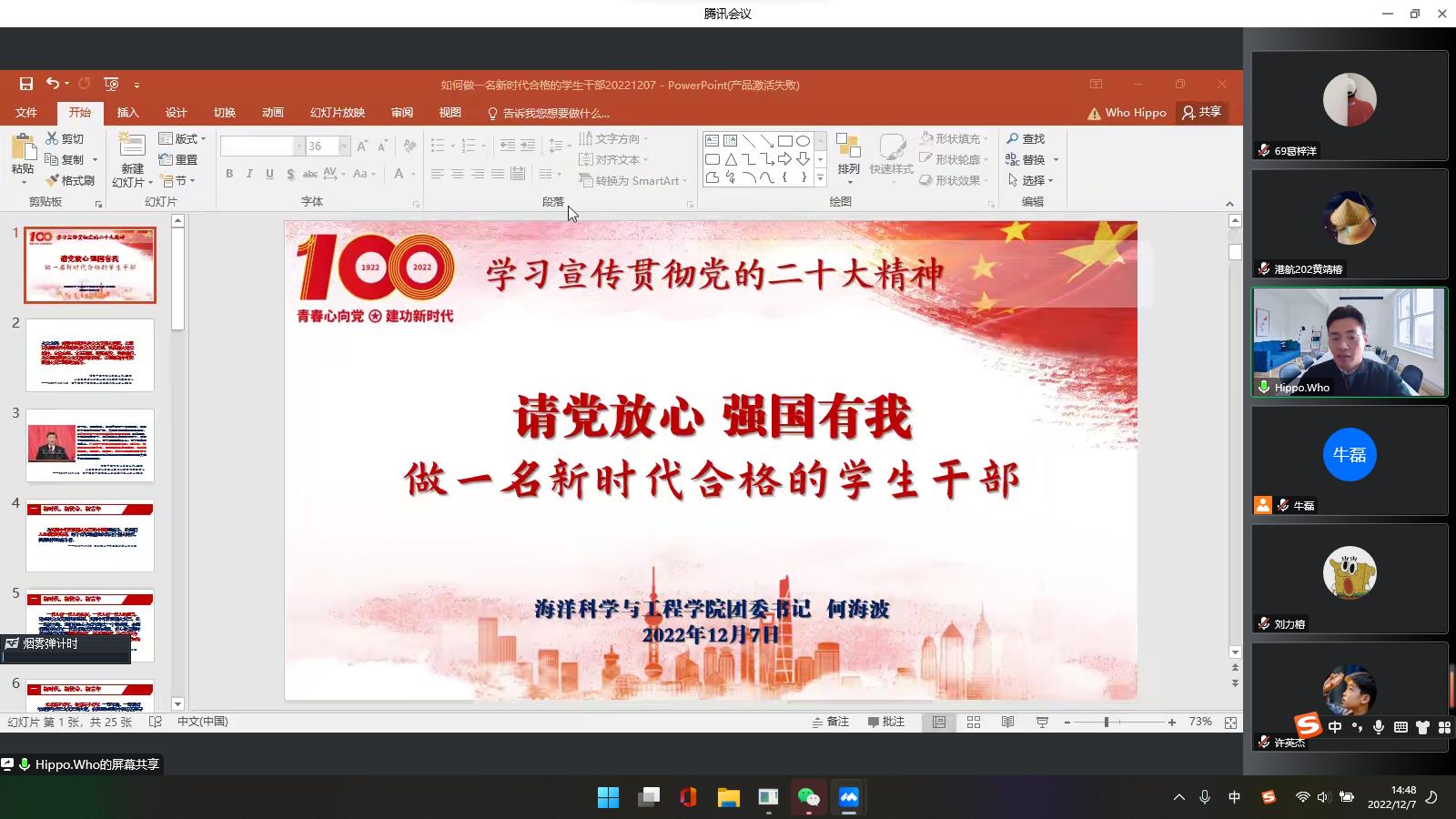Viewport: 1456px width, 819px height.
Task: Toggle Italic formatting
Action: click(x=249, y=174)
